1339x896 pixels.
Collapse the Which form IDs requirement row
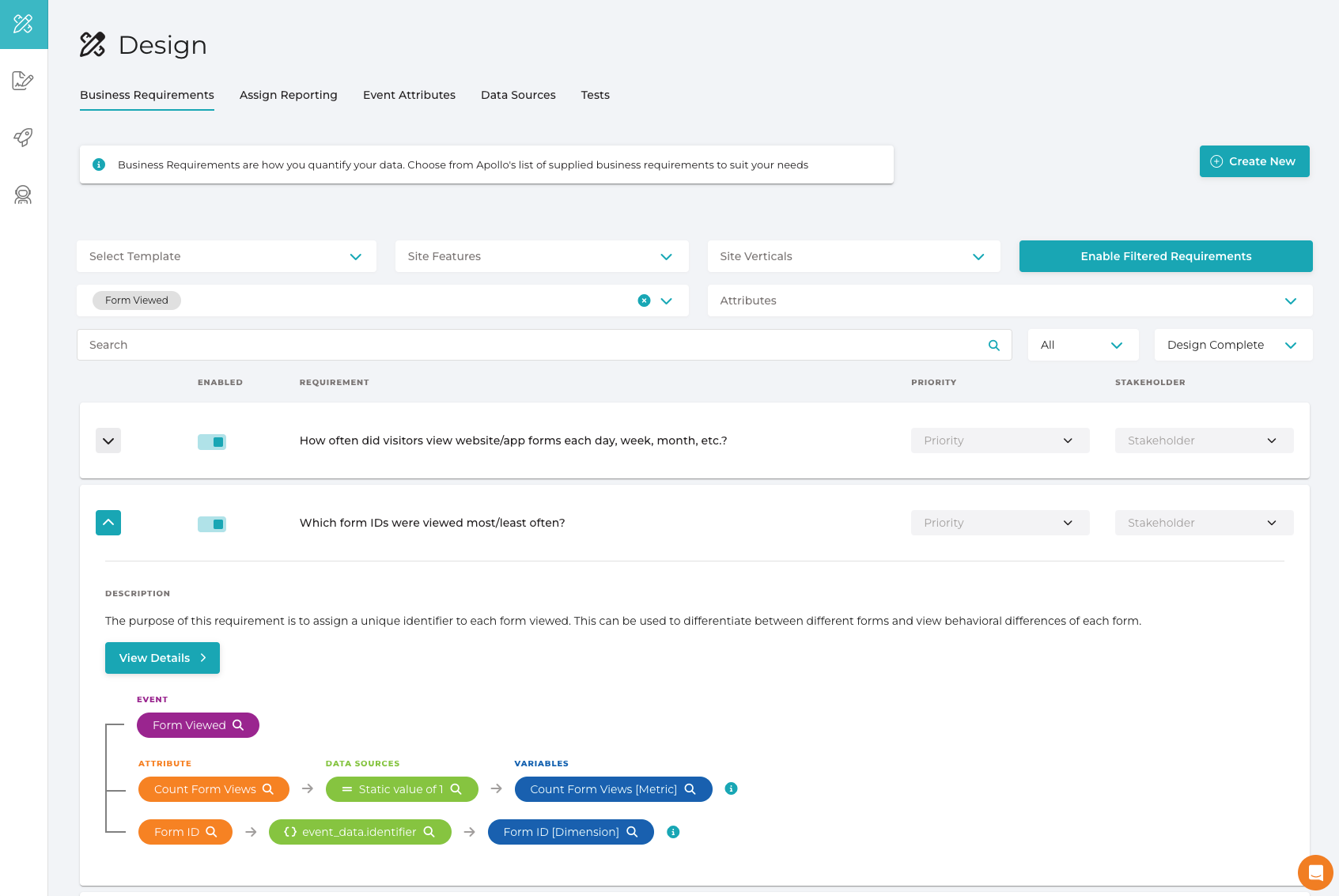tap(108, 523)
